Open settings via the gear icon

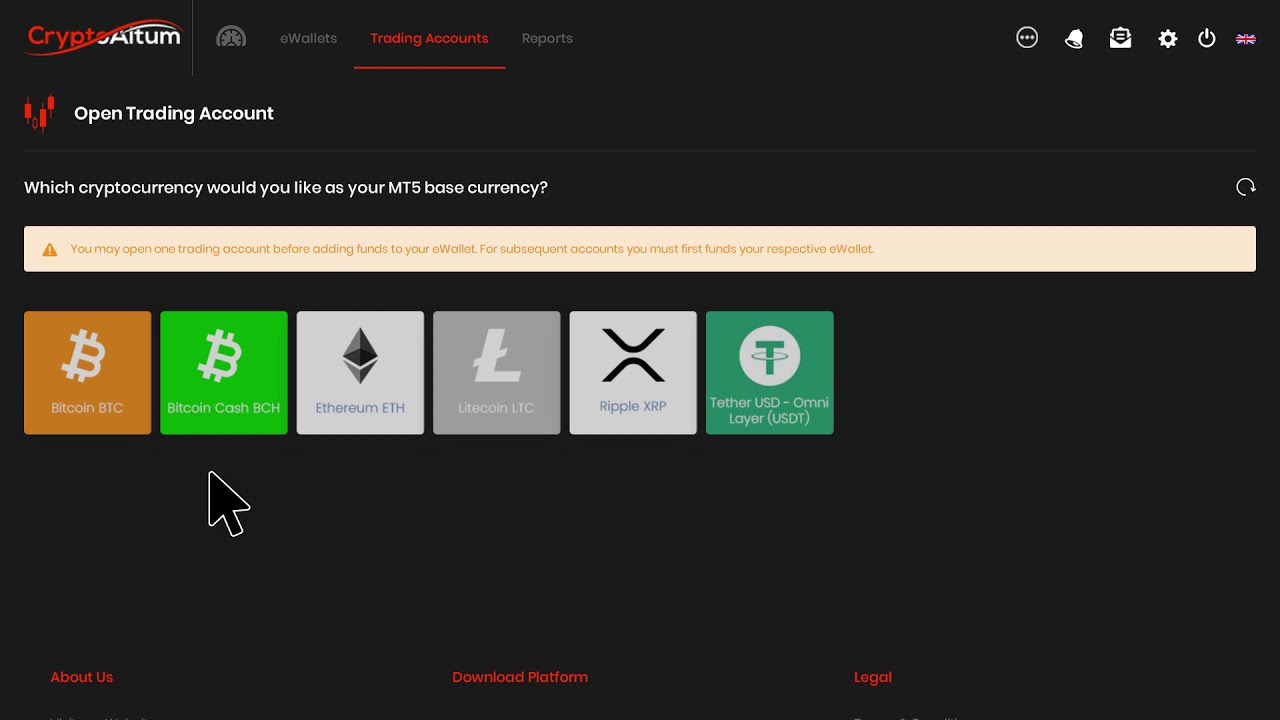pyautogui.click(x=1167, y=39)
